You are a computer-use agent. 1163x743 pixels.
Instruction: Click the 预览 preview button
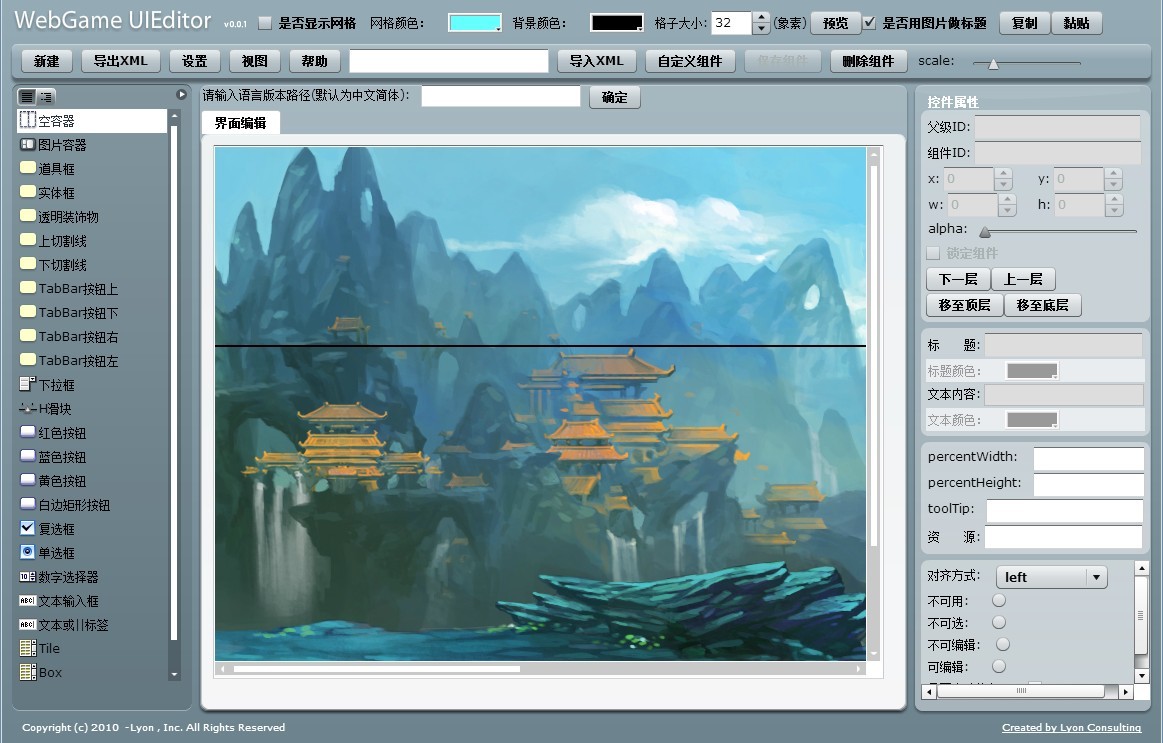(835, 23)
